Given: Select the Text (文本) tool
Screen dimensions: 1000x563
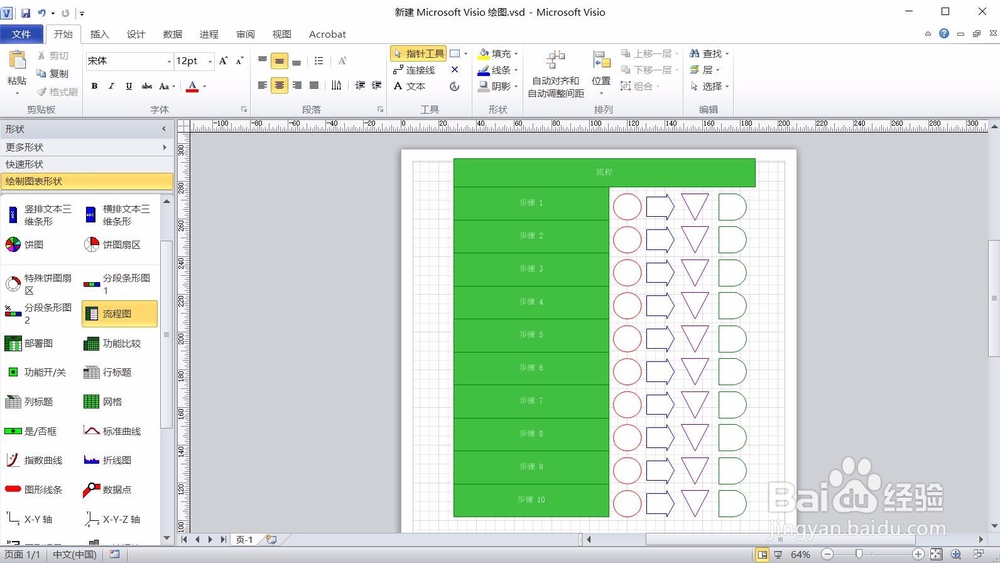Looking at the screenshot, I should coord(409,86).
